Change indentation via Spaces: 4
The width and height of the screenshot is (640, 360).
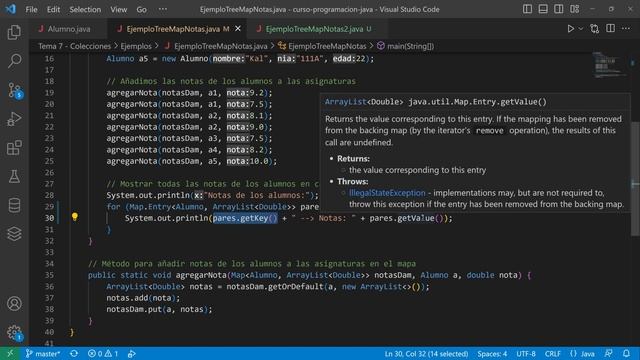492,354
